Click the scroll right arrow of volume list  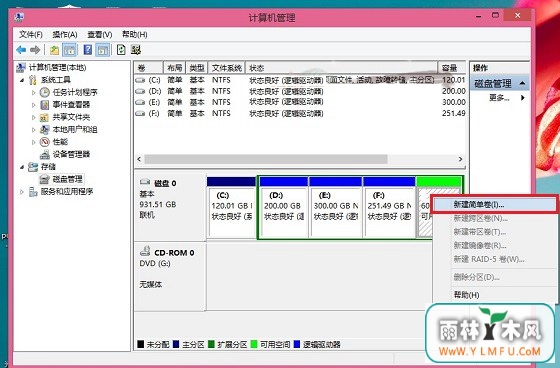coord(460,159)
